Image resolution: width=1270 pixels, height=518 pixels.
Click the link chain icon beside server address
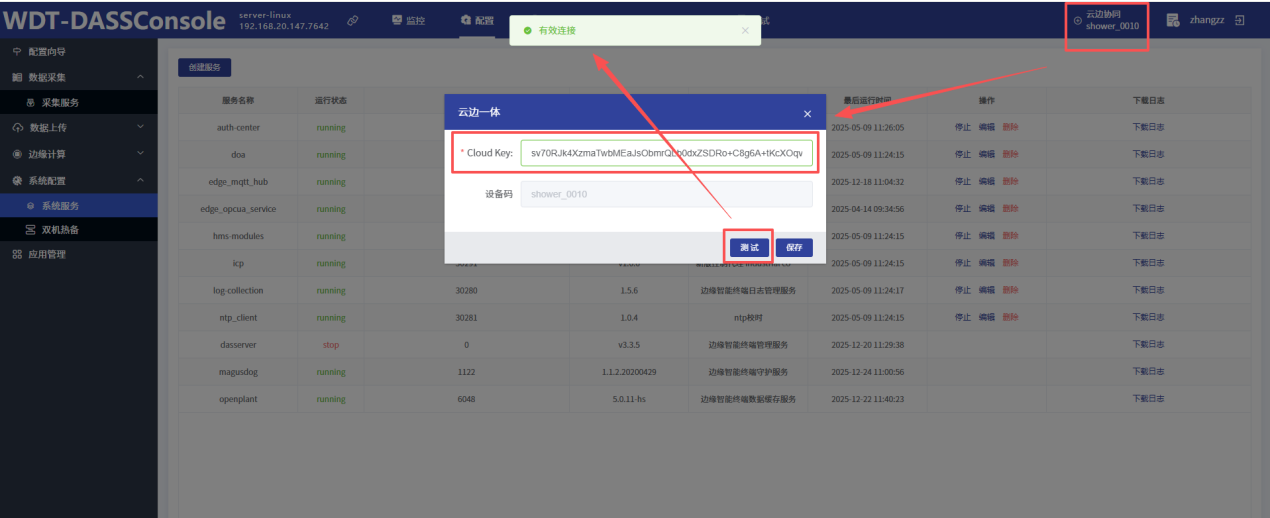point(353,21)
